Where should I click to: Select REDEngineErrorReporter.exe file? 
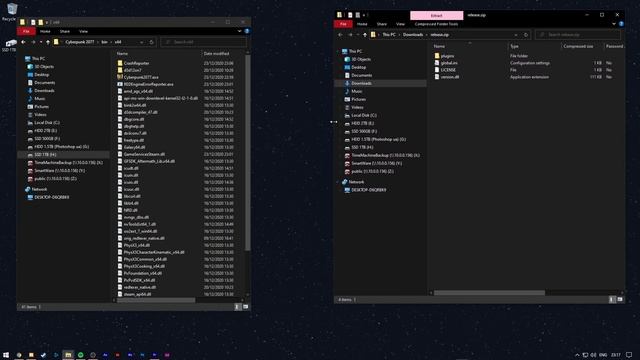coord(144,84)
